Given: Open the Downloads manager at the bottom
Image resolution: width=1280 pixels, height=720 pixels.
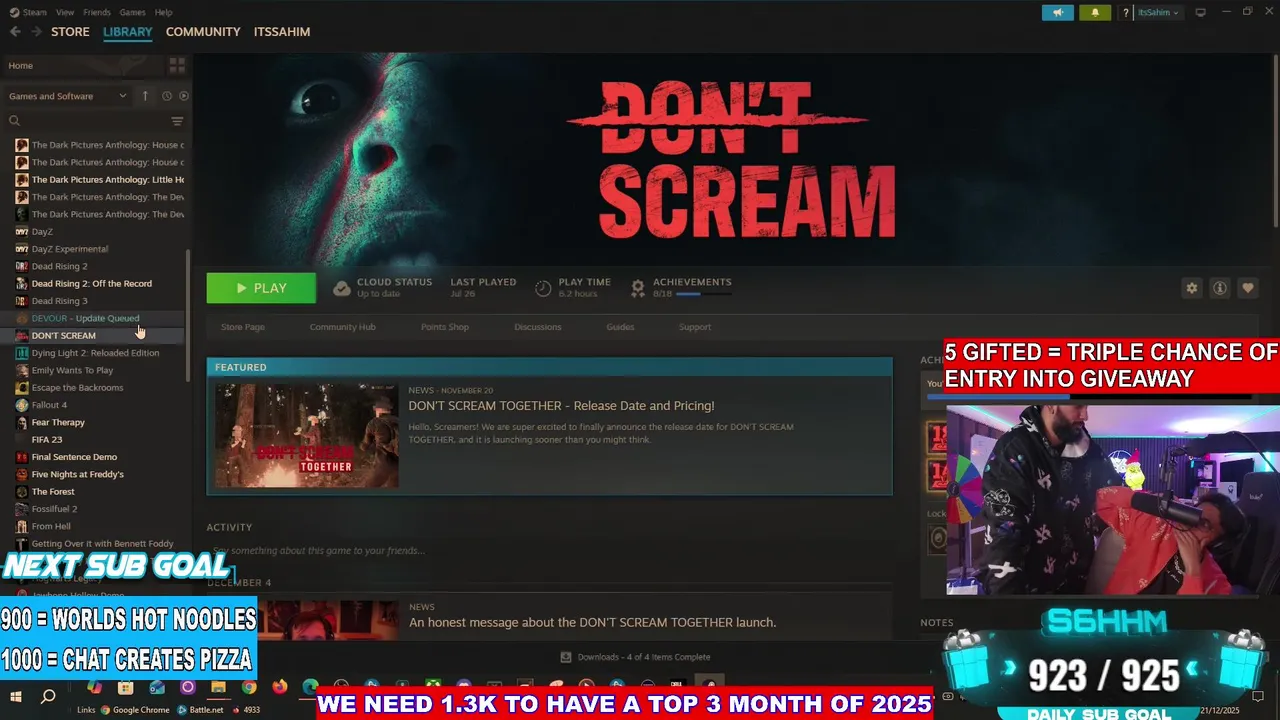Looking at the screenshot, I should (x=636, y=657).
